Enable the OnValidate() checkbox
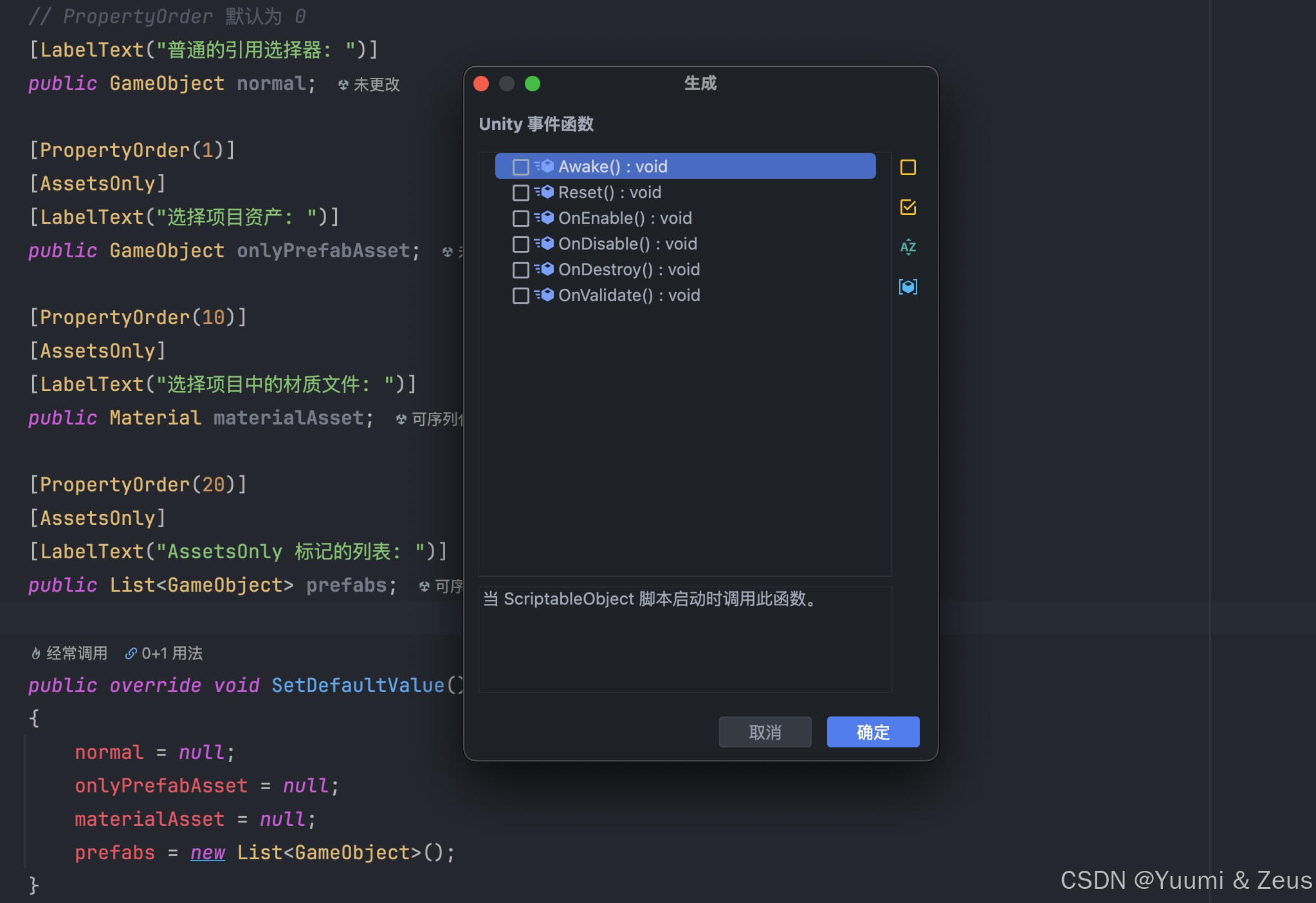 [520, 296]
